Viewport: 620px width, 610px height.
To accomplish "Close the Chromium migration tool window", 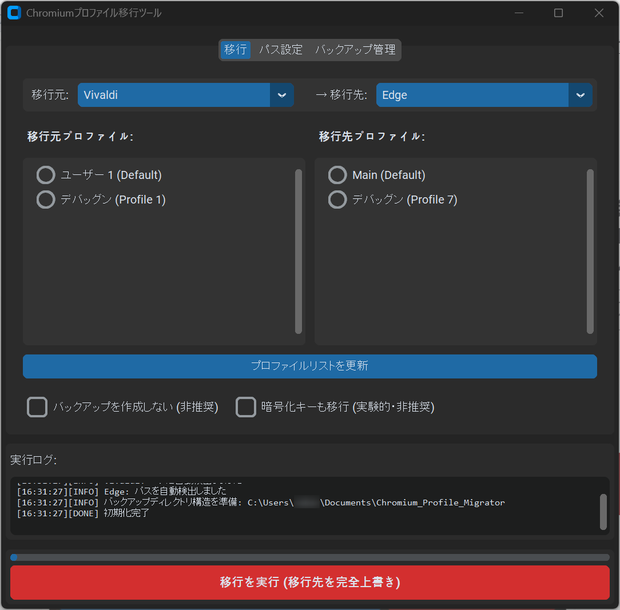I will tap(599, 13).
